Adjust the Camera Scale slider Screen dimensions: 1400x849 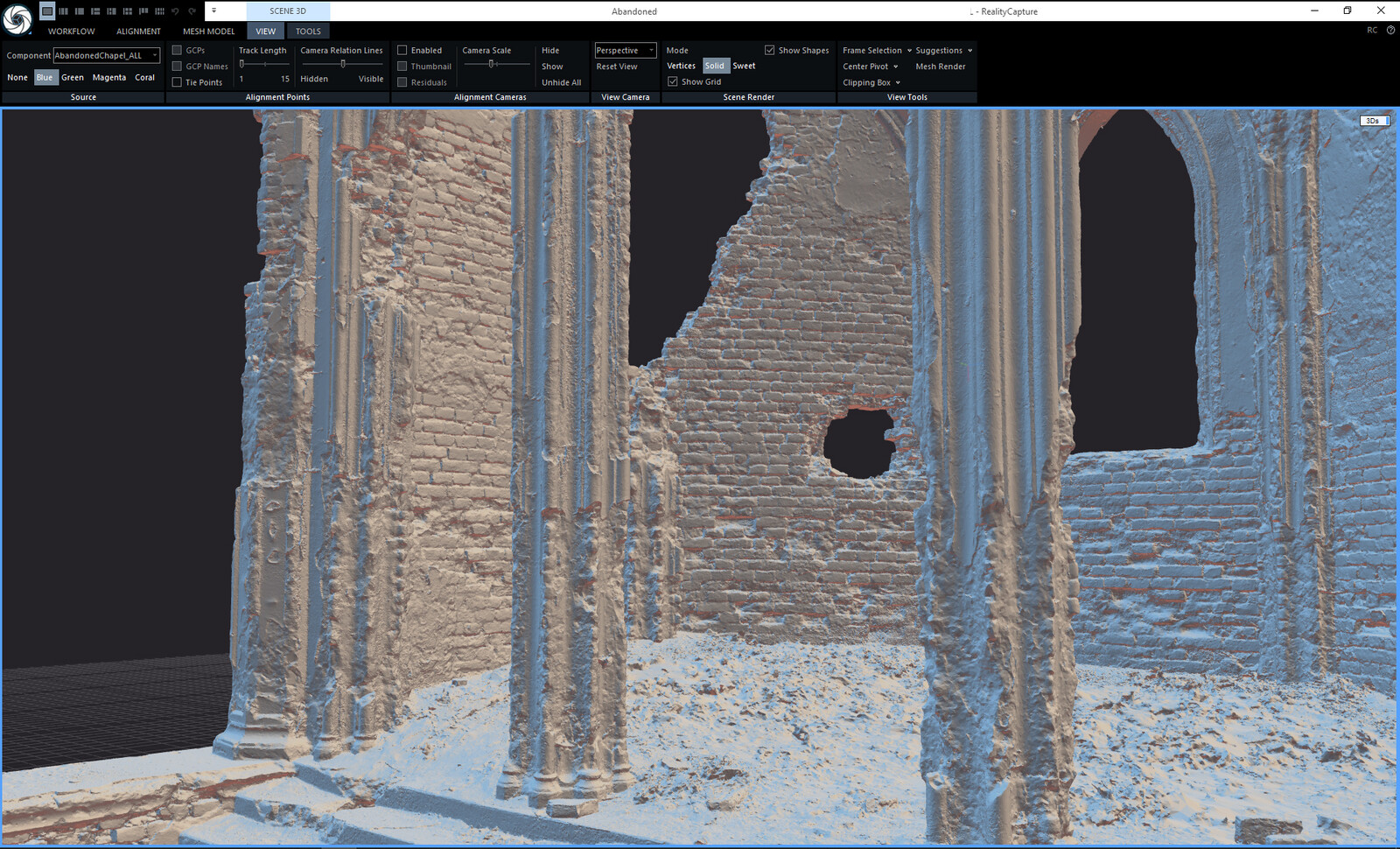(493, 64)
